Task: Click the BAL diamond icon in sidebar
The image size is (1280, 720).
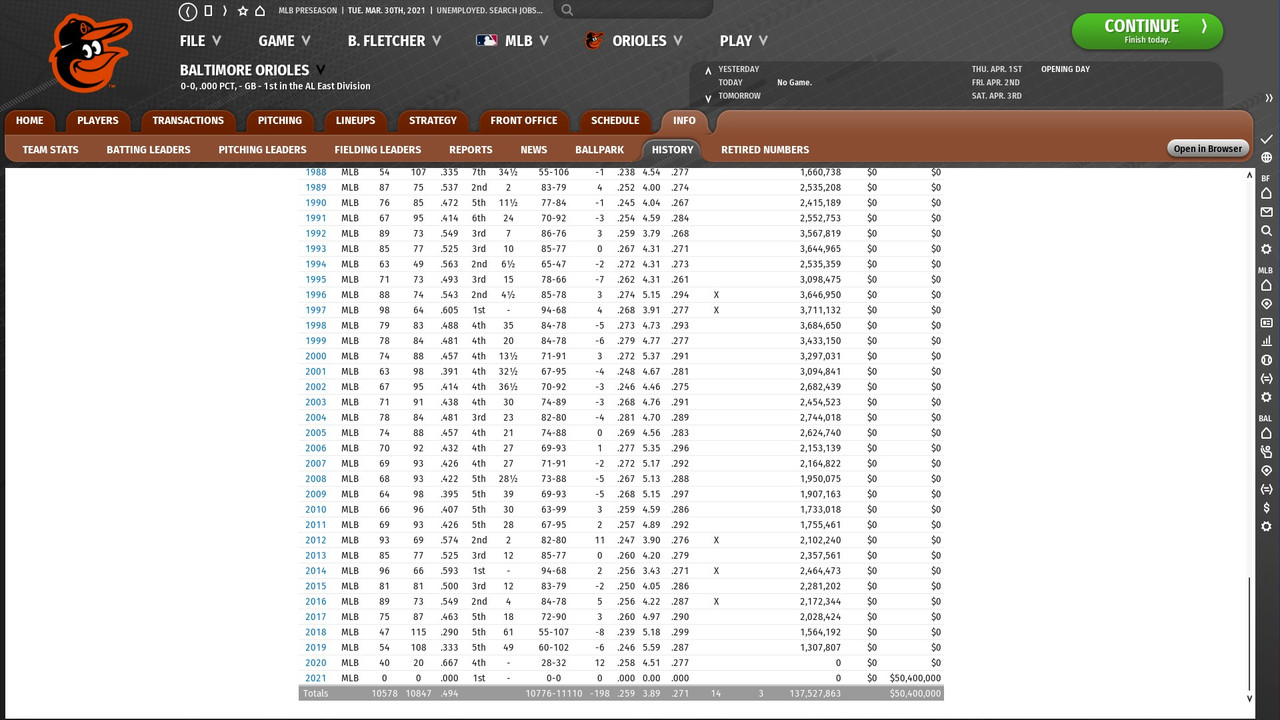Action: pos(1266,471)
